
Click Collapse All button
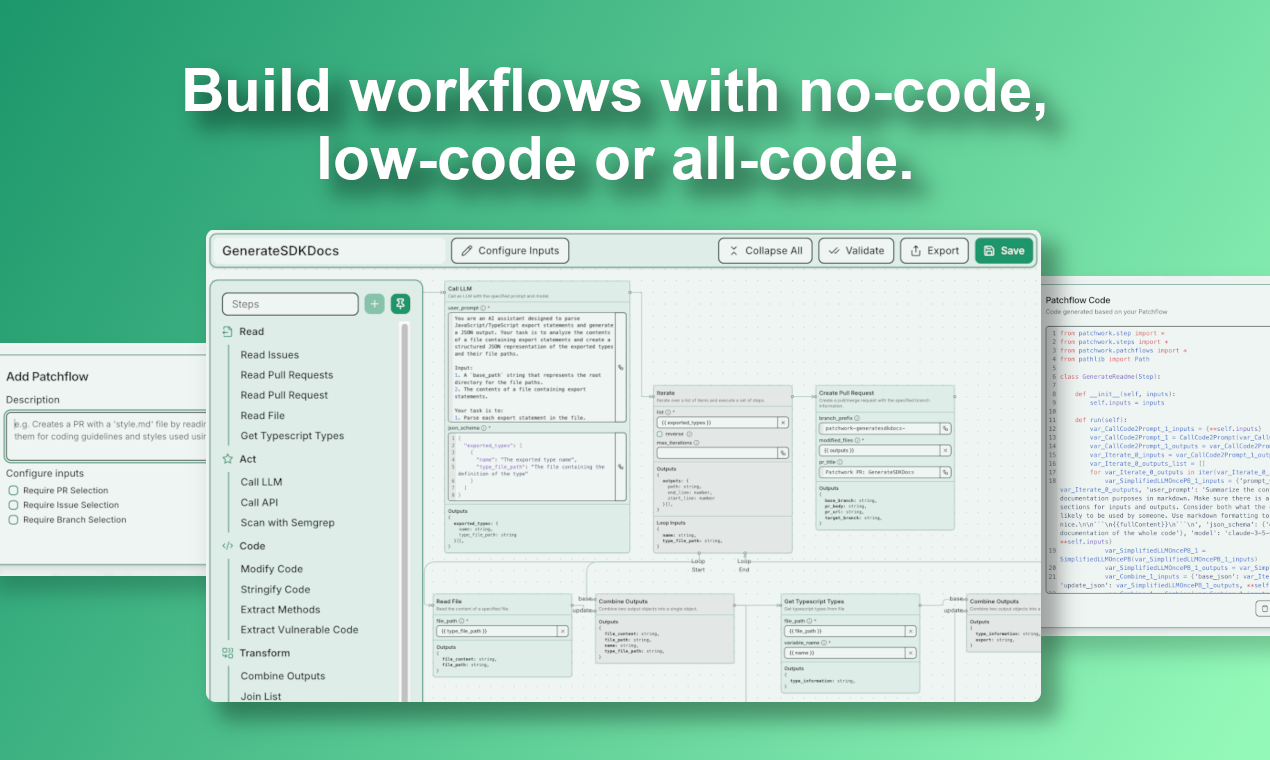coord(765,251)
